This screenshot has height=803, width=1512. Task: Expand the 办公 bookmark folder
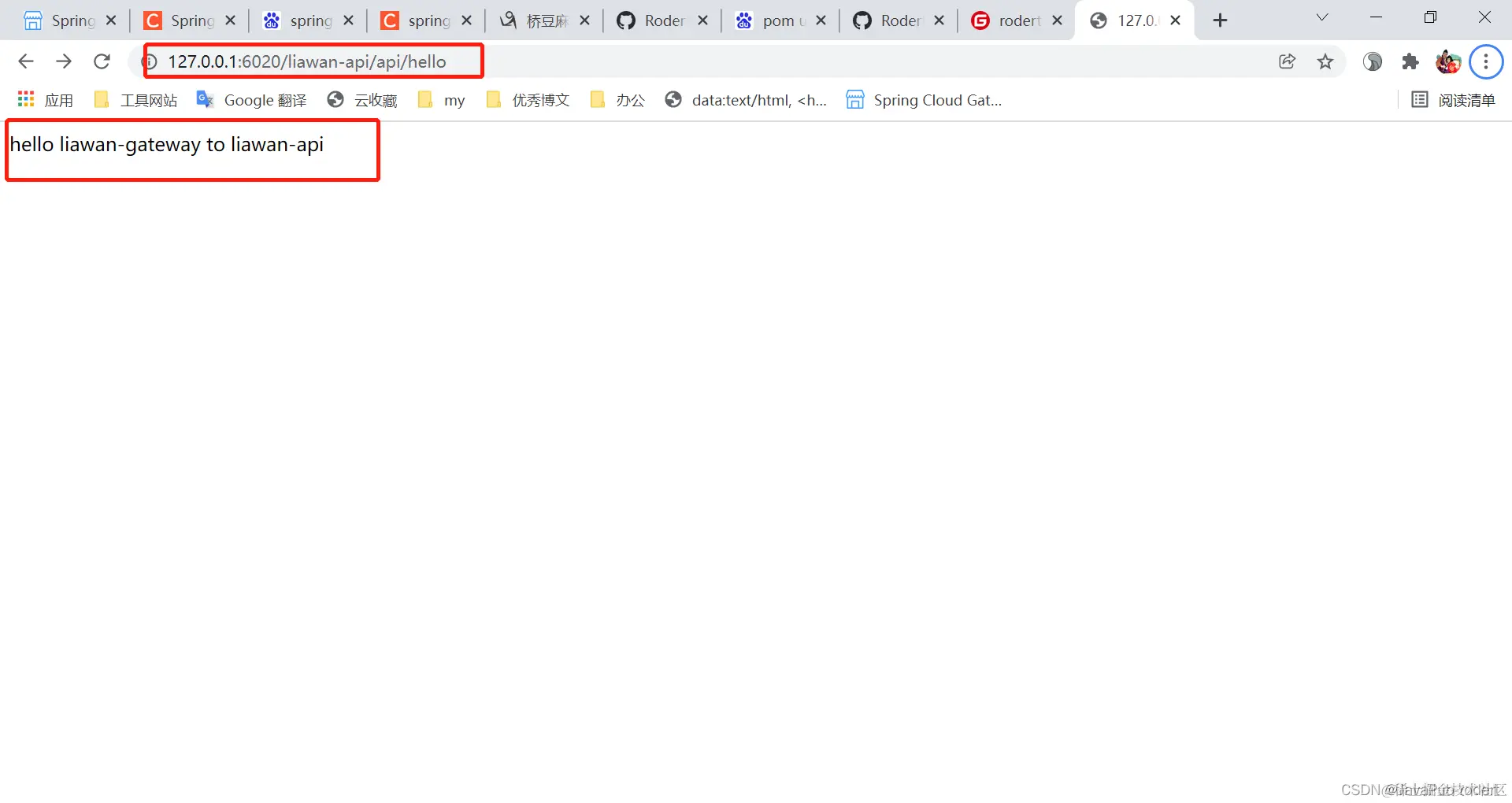point(617,100)
